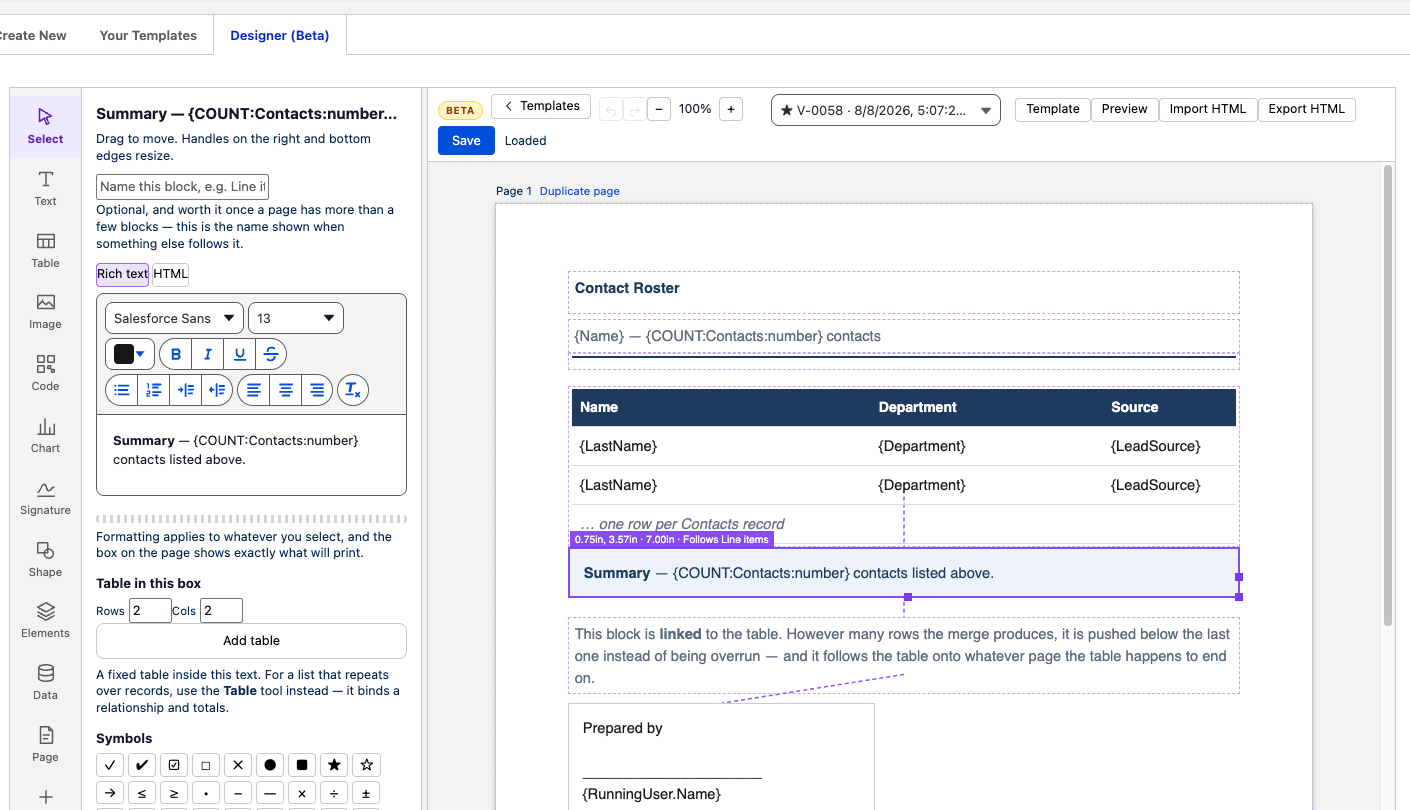Insert the plus-minus symbol
The image size is (1410, 810).
click(366, 793)
